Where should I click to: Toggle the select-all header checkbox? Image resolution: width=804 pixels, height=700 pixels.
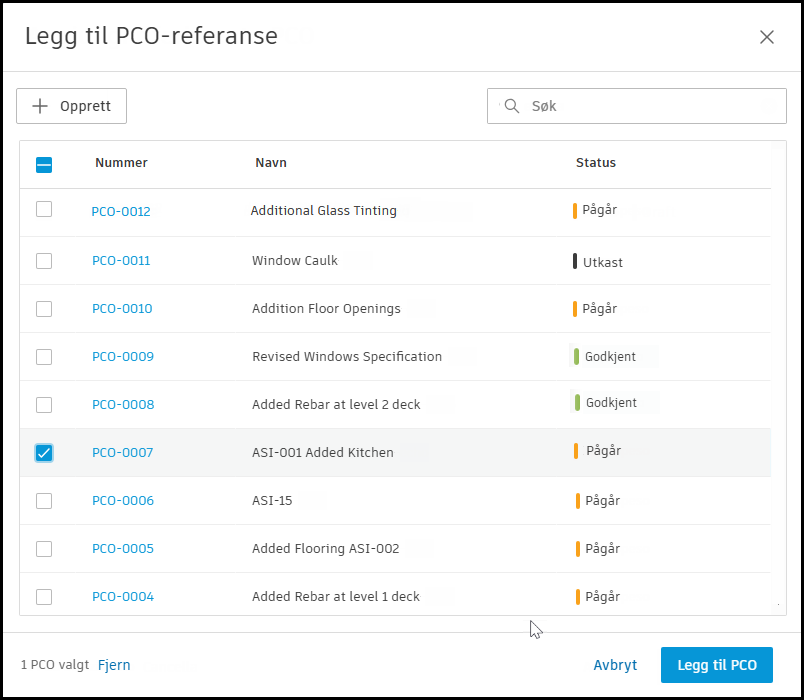[44, 165]
